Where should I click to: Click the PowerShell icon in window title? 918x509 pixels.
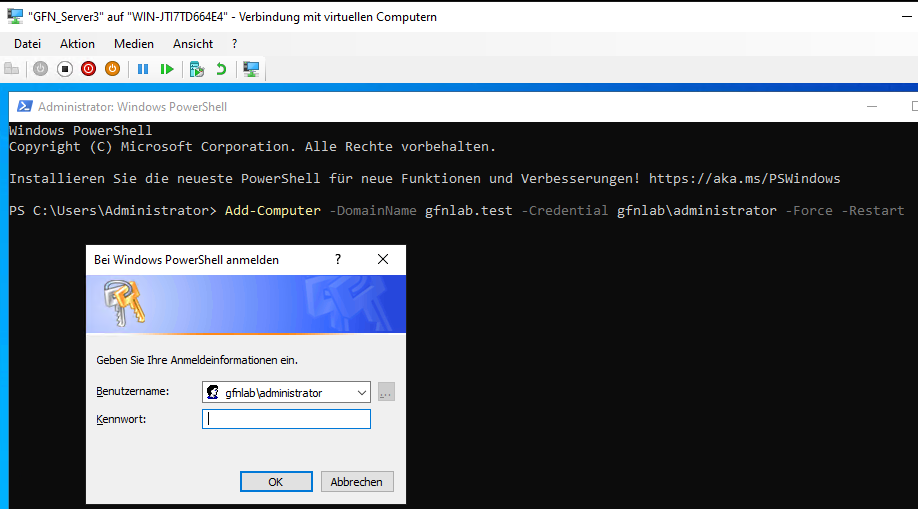pos(23,107)
